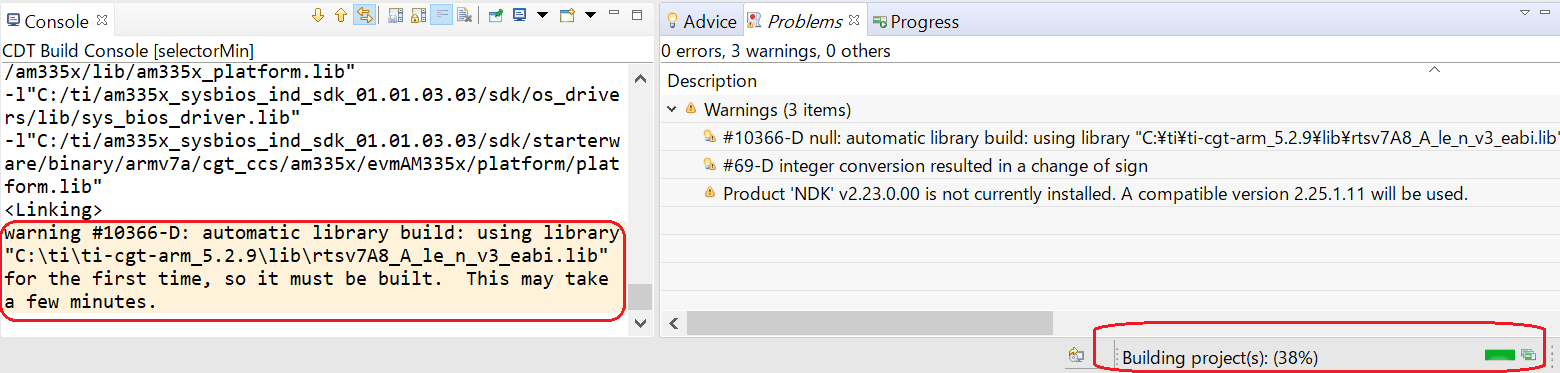Click the Problems horizontal scrollbar thumb
This screenshot has width=1560, height=373.
click(x=870, y=323)
